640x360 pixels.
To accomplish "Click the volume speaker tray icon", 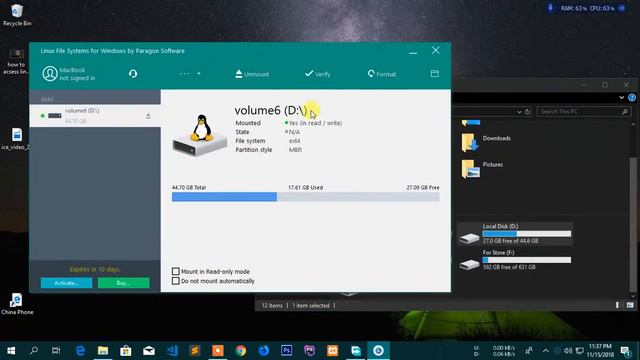I will point(568,351).
